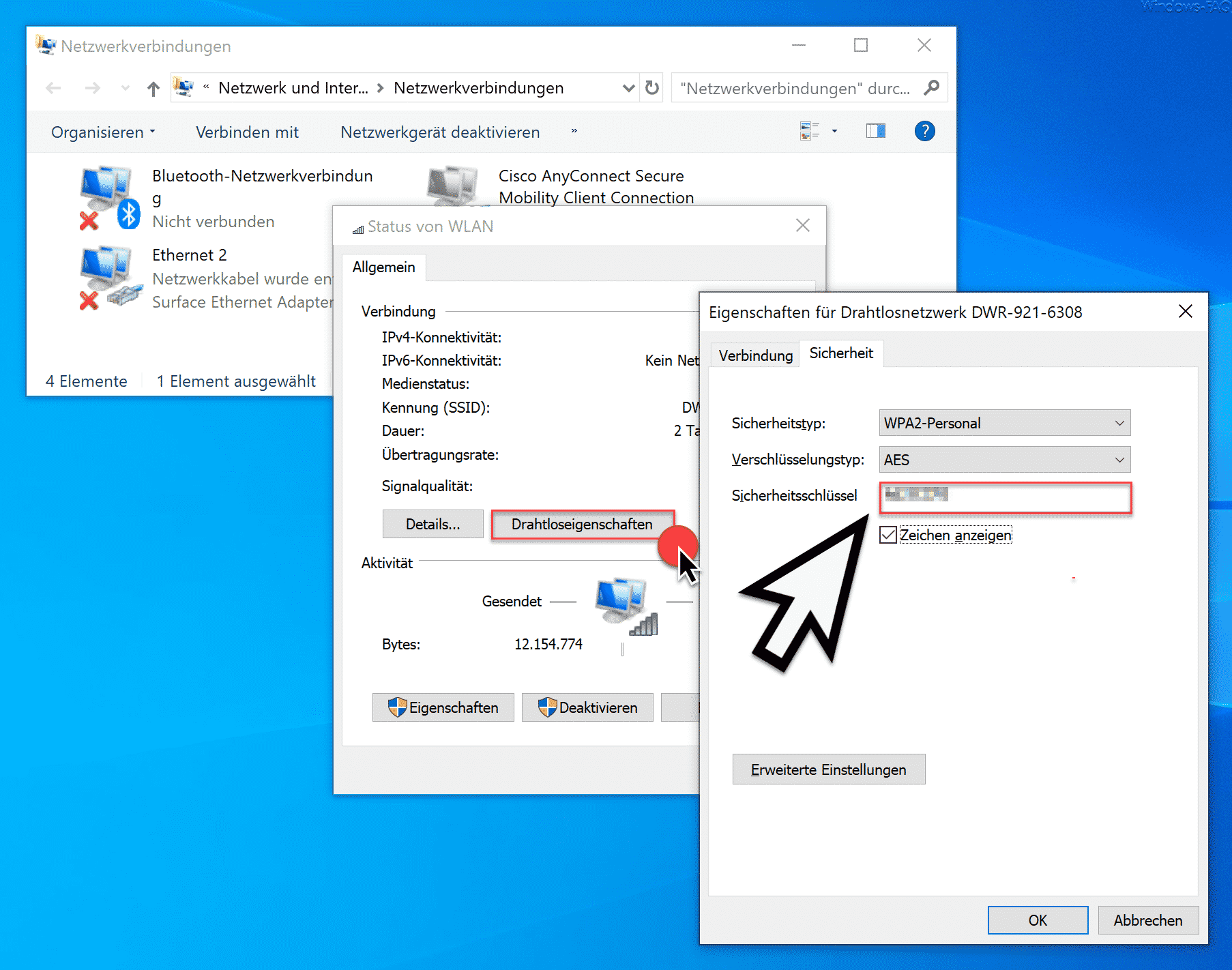Click the Erweiterte Einstellungen button

pos(828,769)
